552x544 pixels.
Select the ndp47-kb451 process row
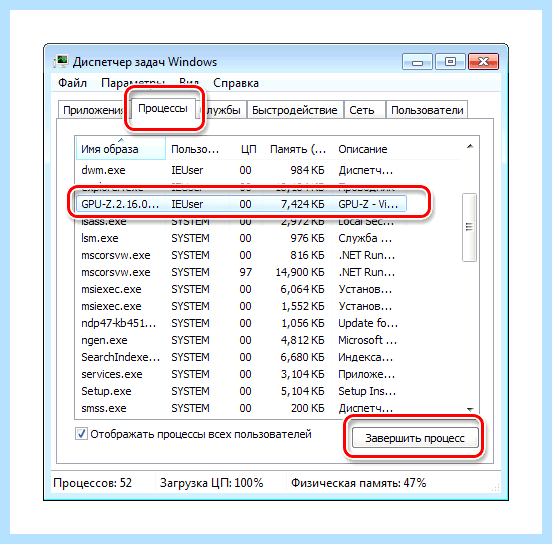pos(241,323)
